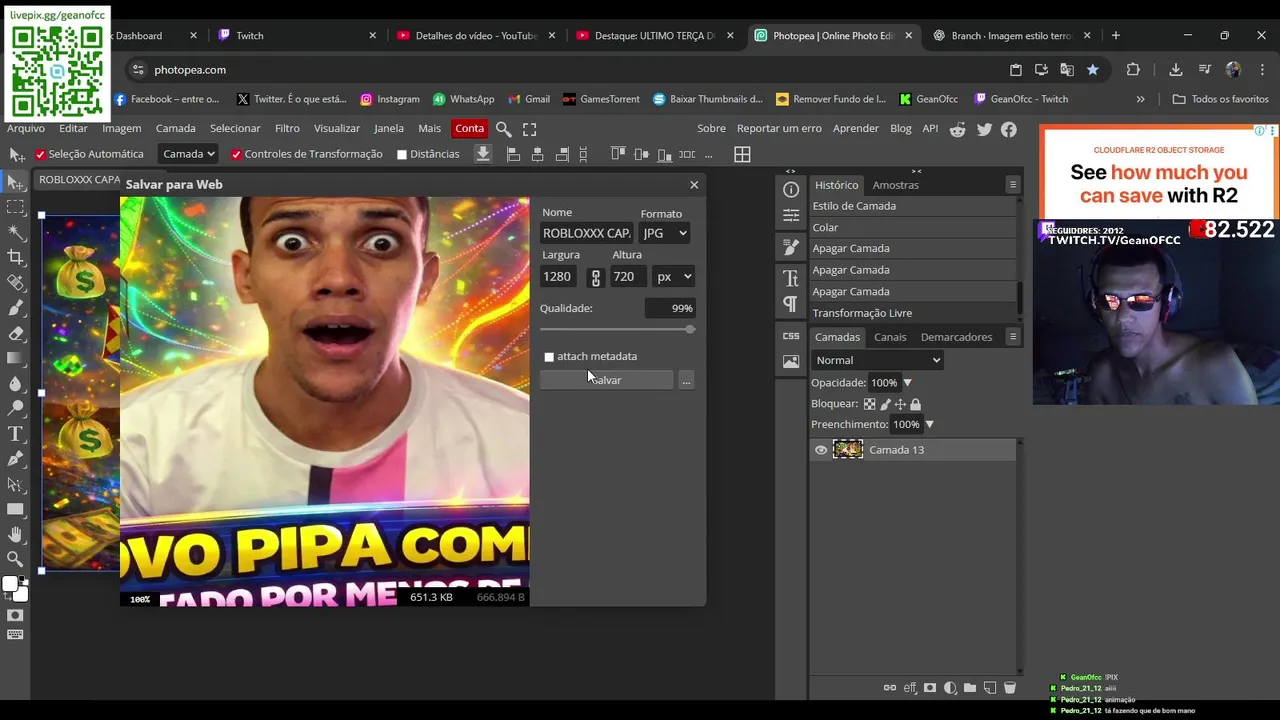This screenshot has width=1280, height=720.
Task: Select the Dodge tool
Action: pos(15,408)
